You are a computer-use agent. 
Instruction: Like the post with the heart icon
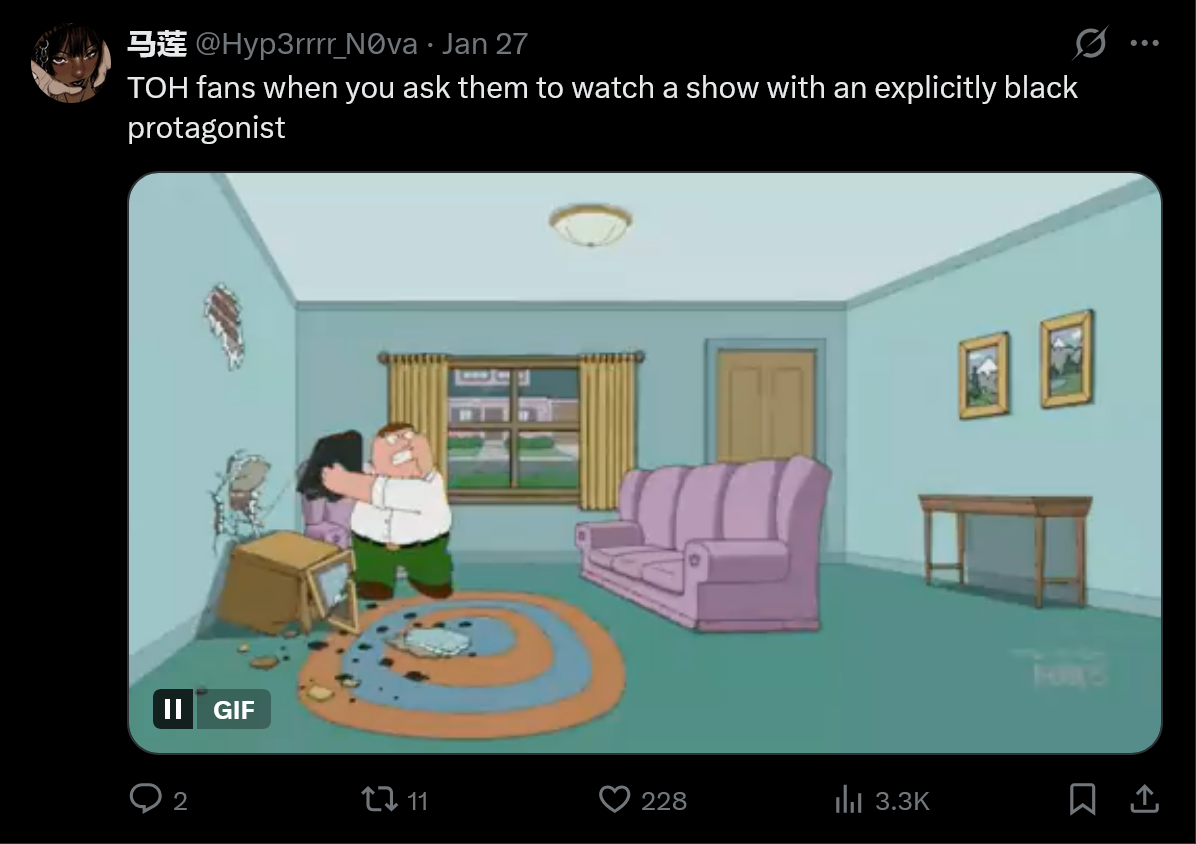614,799
